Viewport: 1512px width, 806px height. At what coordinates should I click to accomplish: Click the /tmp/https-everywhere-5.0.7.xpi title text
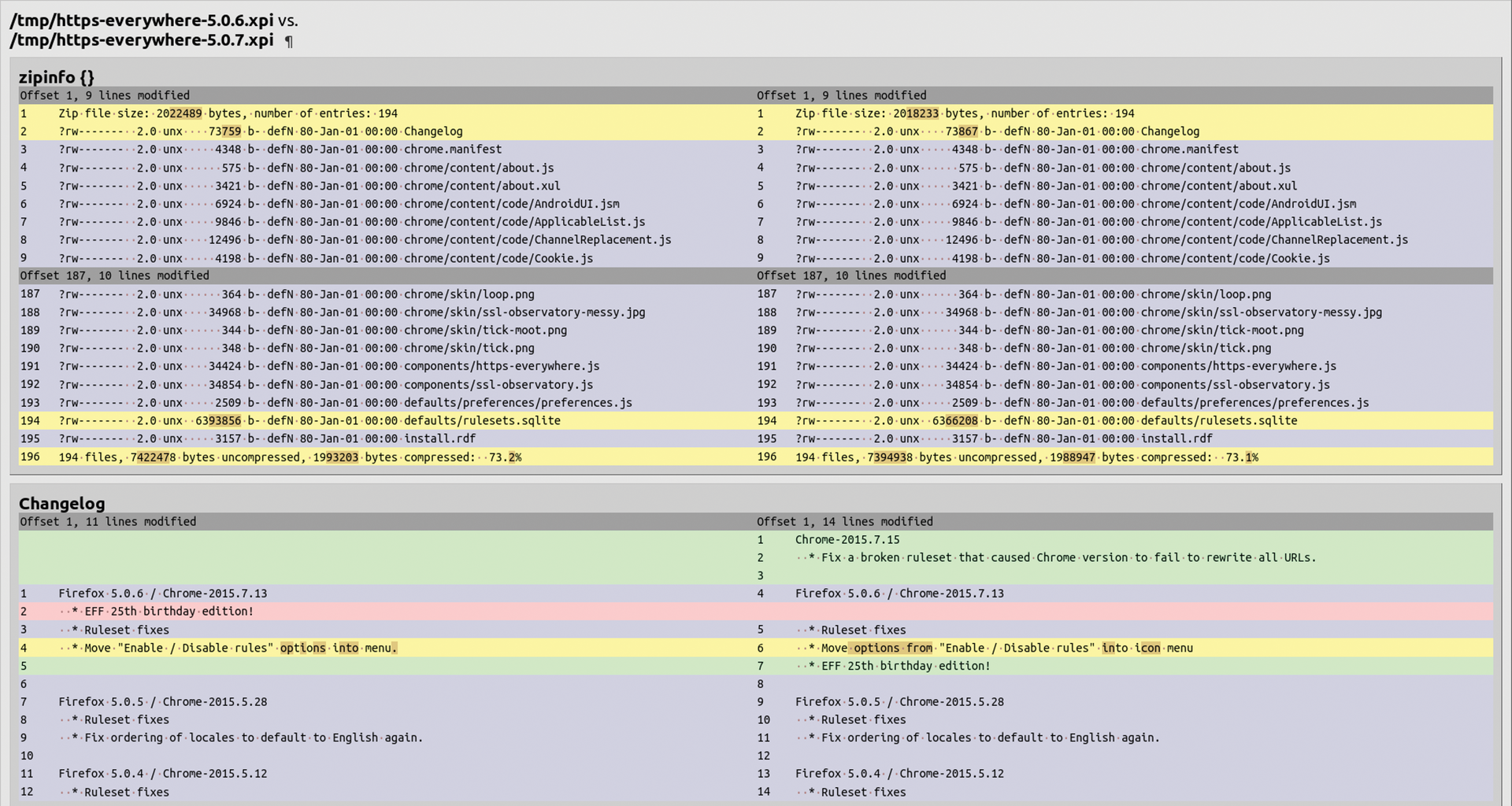[142, 40]
